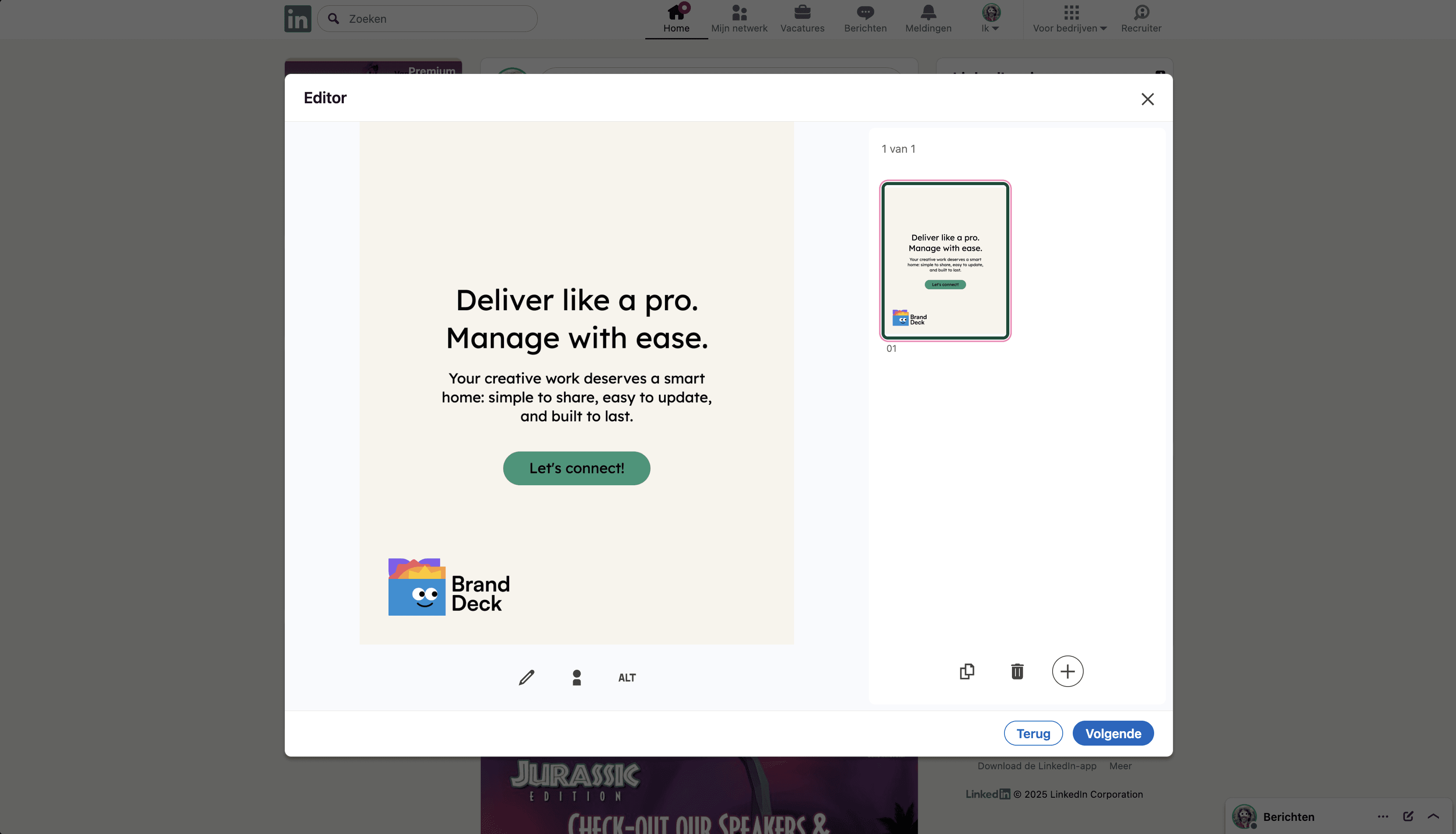
Task: Delete slide with trash icon
Action: tap(1017, 671)
